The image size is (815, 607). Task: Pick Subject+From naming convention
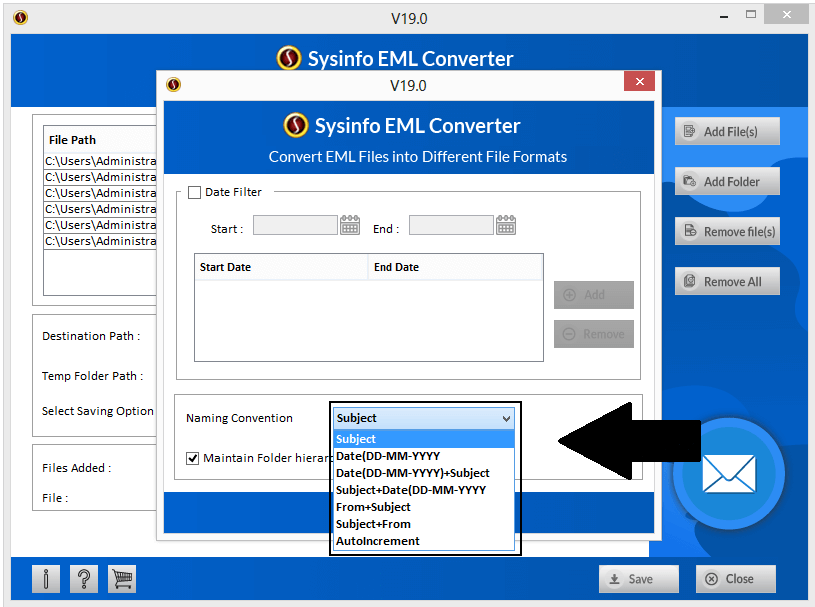click(424, 524)
